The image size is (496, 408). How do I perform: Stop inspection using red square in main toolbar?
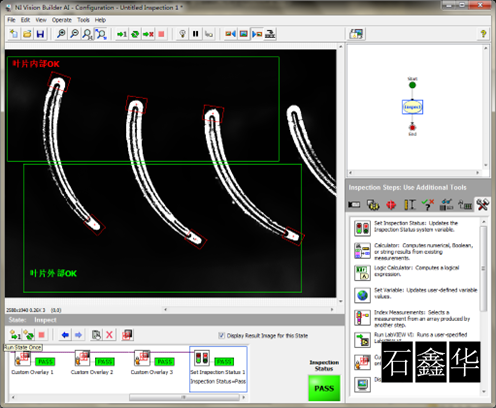161,34
